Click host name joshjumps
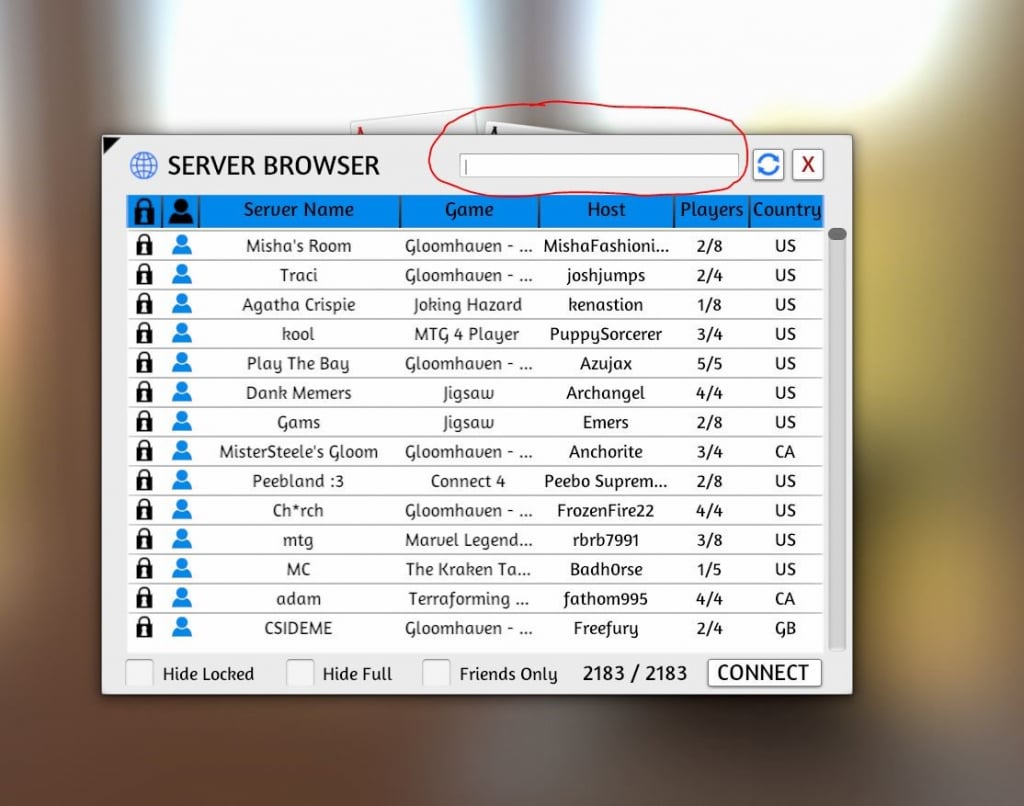 click(x=605, y=276)
